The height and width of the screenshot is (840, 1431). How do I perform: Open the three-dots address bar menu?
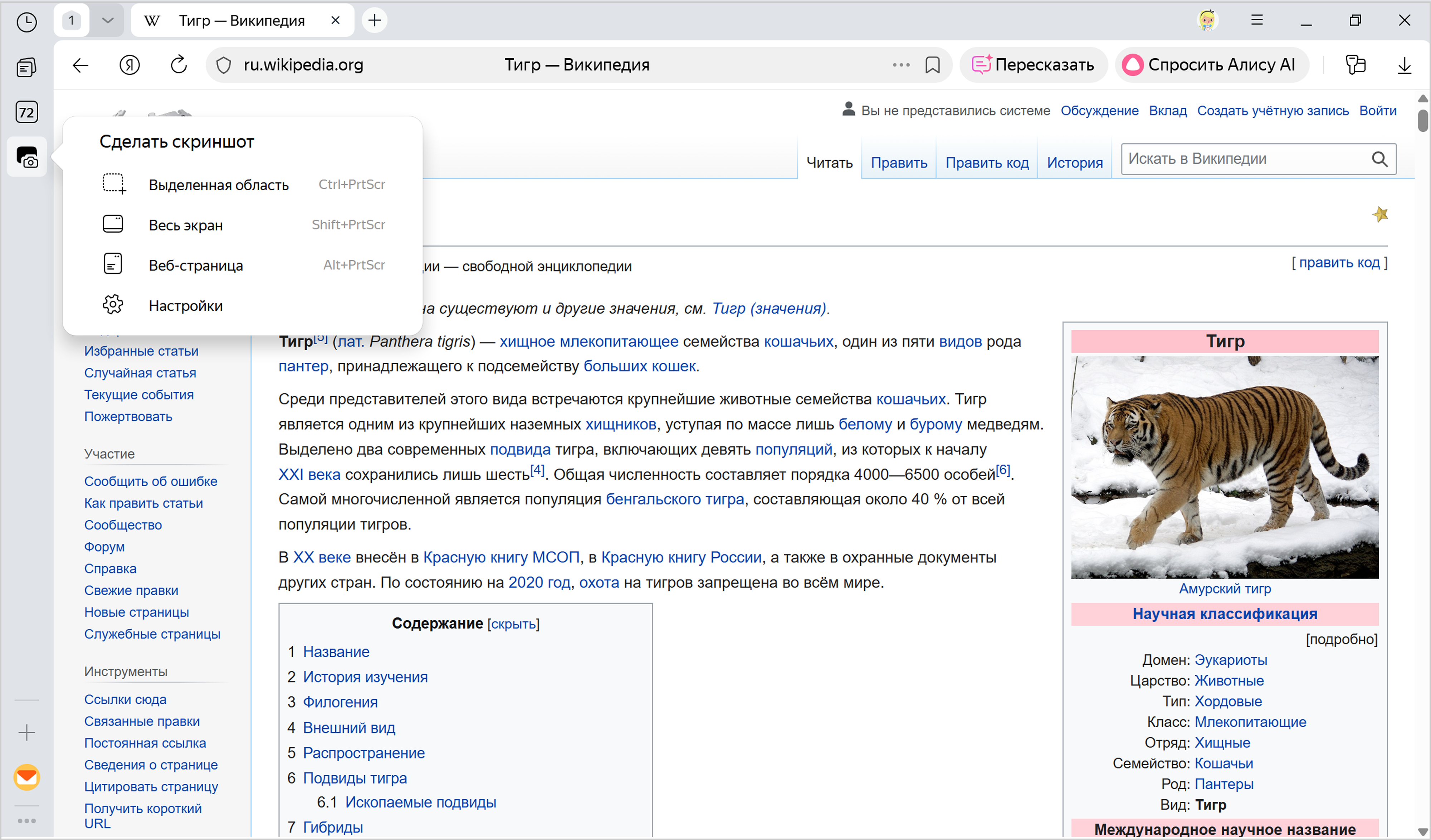coord(900,65)
